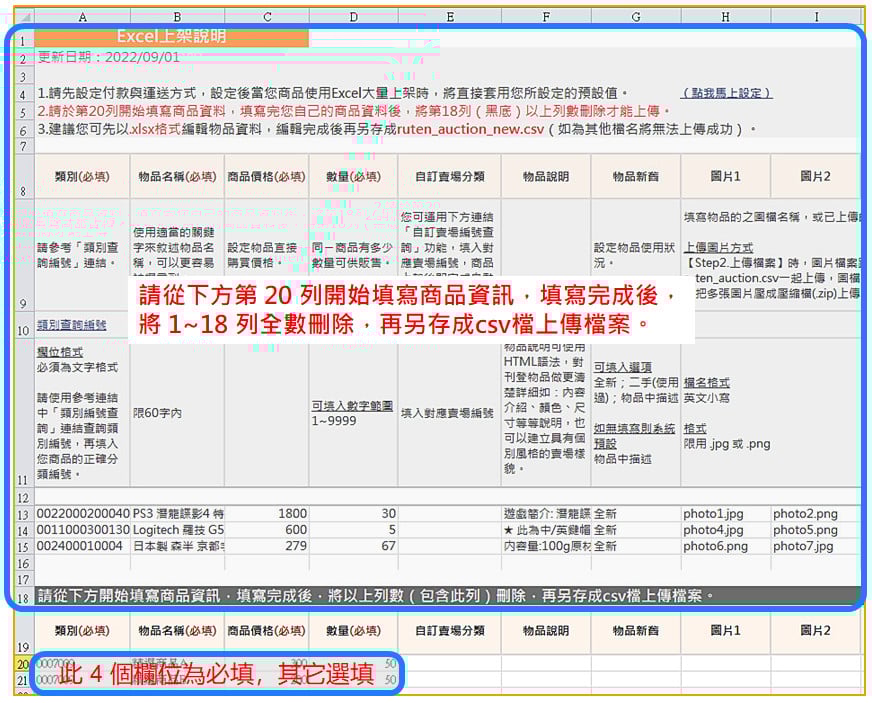Image resolution: width=872 pixels, height=703 pixels.
Task: Click category code cell 002400010004
Action: click(82, 546)
